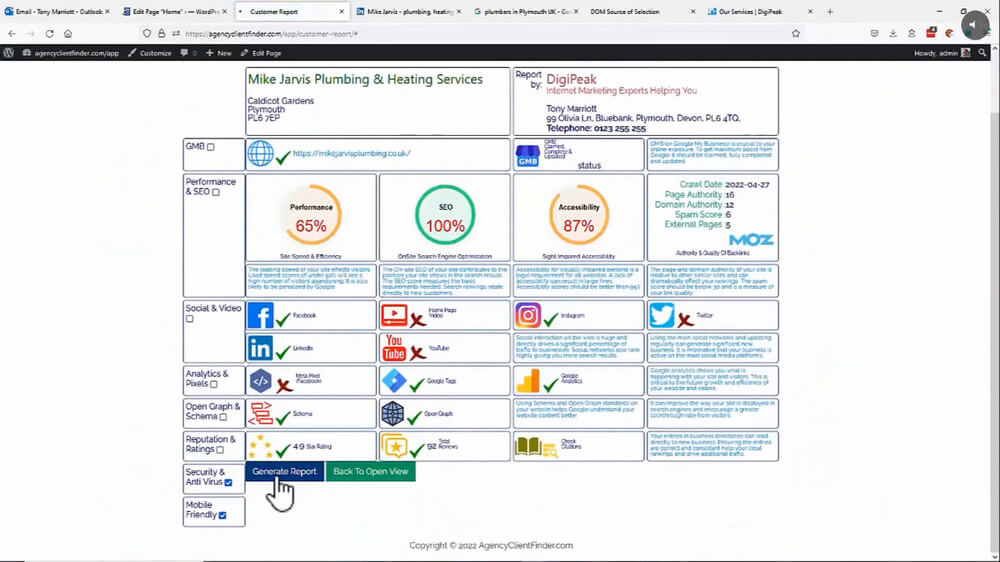Click the browser Home icon
The image size is (1000, 562).
click(x=68, y=34)
